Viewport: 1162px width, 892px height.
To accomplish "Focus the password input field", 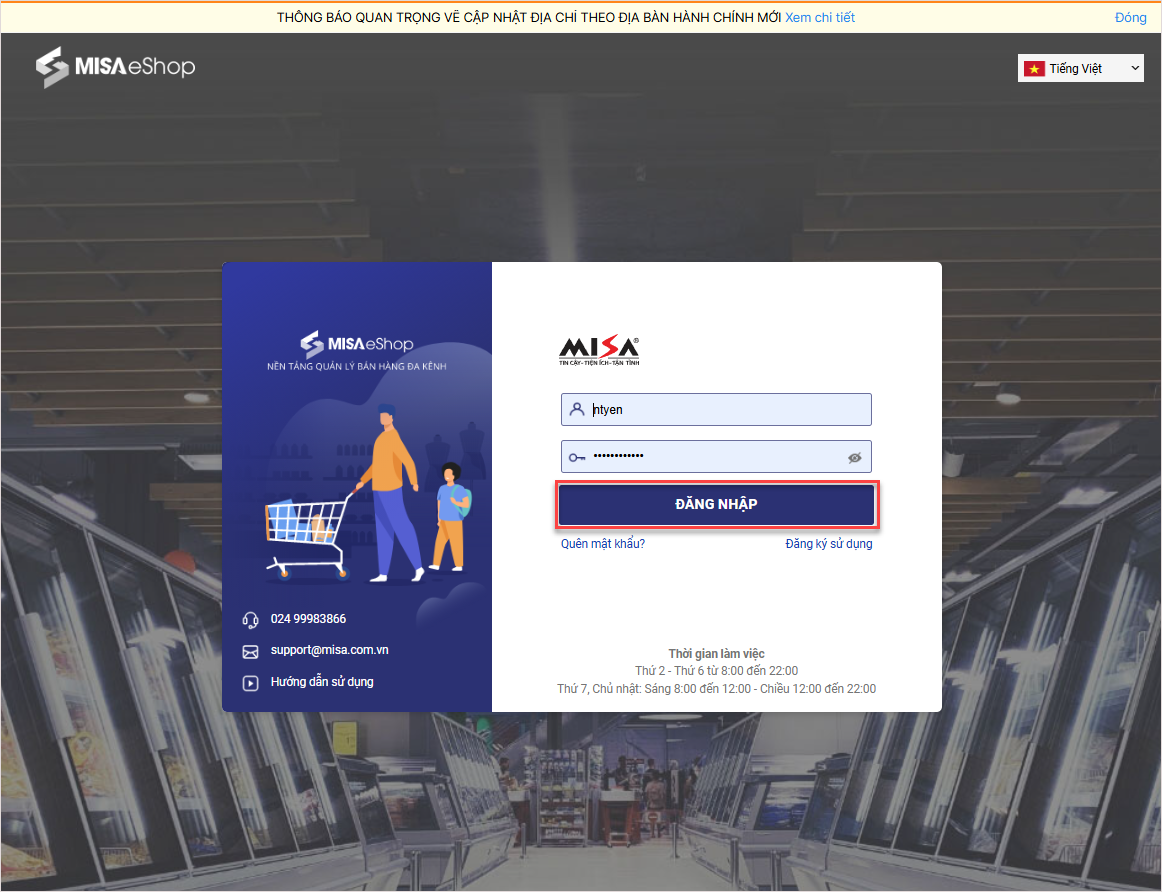I will pyautogui.click(x=716, y=456).
